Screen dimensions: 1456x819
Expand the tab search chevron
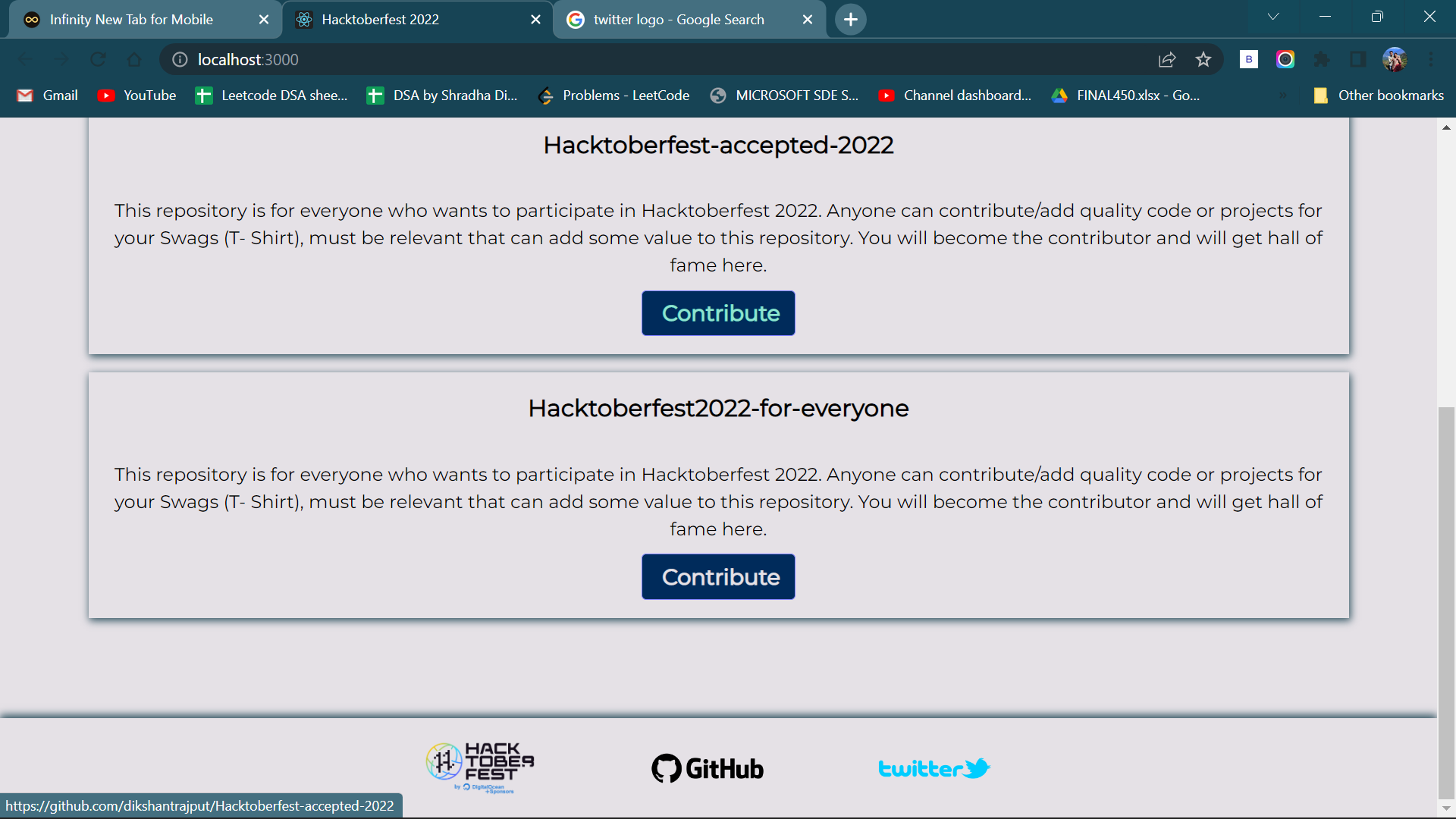1273,17
